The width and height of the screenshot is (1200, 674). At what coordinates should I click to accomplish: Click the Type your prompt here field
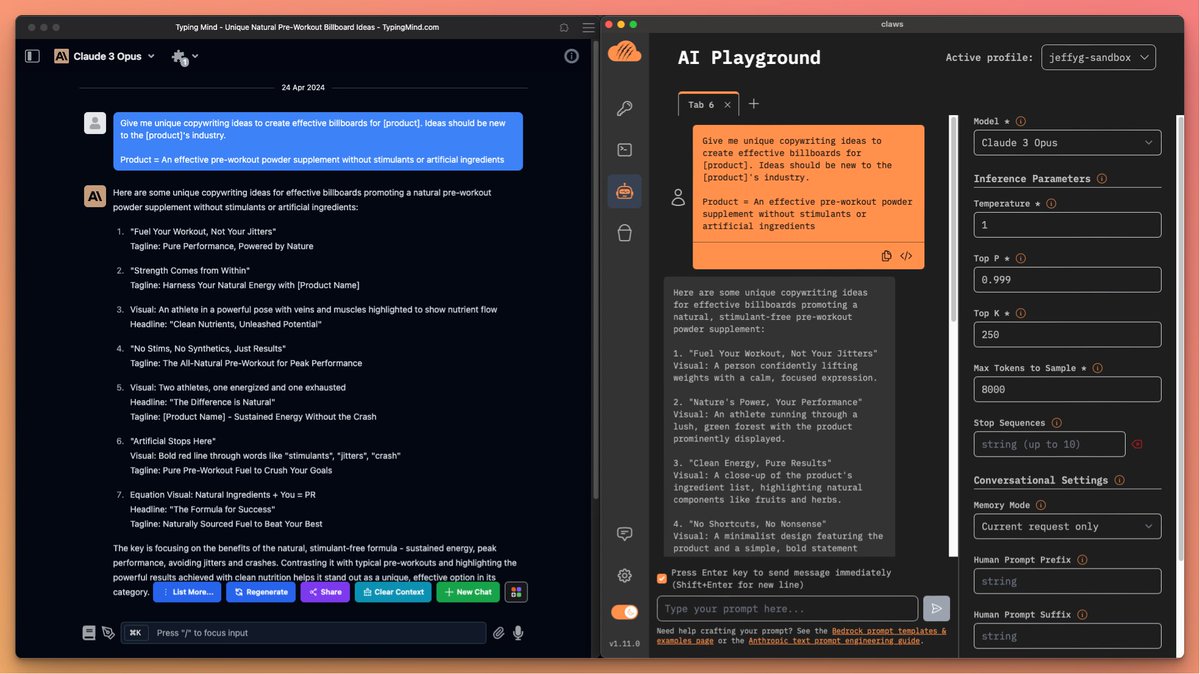coord(787,608)
